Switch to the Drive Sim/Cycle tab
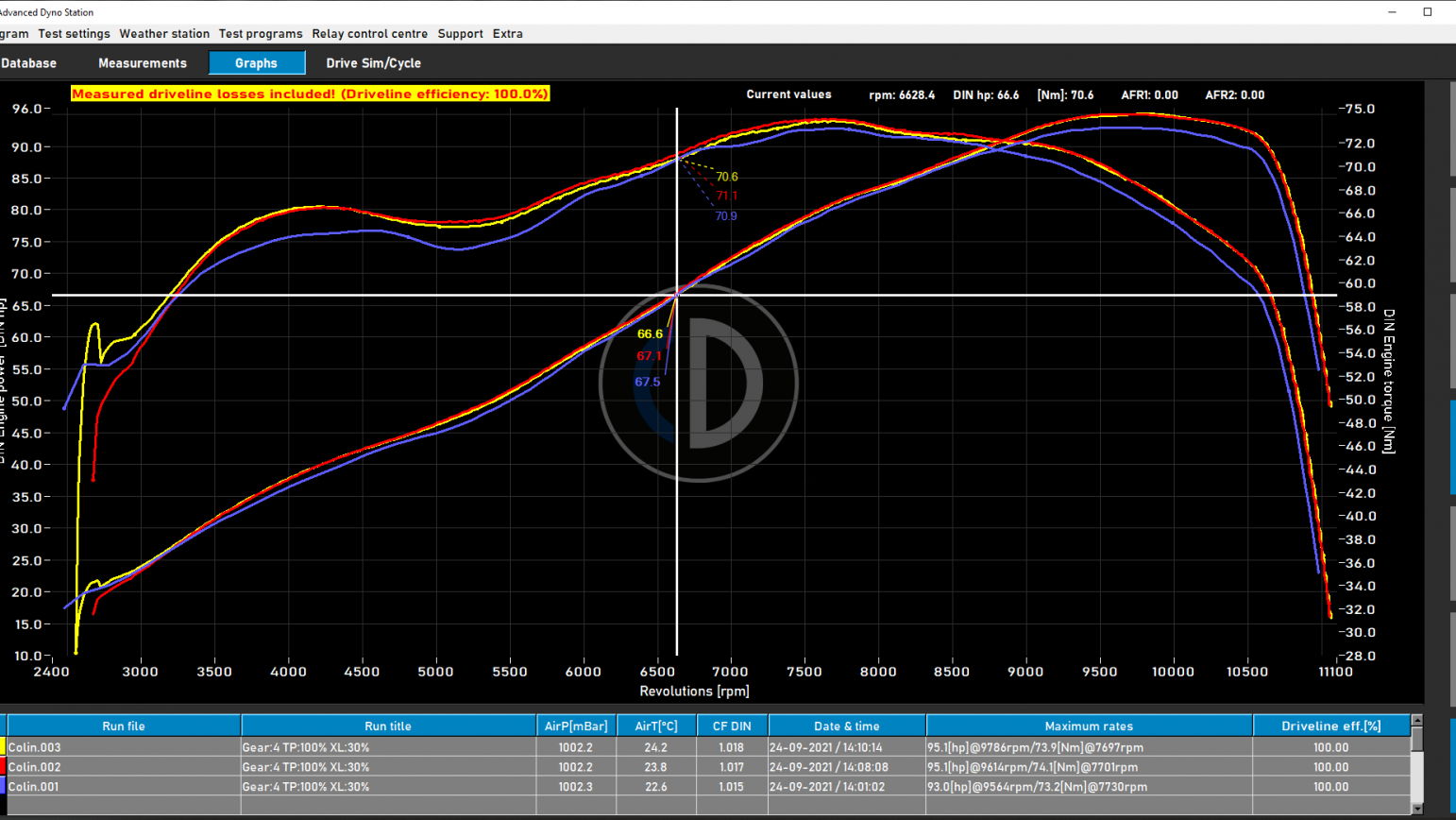The width and height of the screenshot is (1456, 820). tap(373, 63)
